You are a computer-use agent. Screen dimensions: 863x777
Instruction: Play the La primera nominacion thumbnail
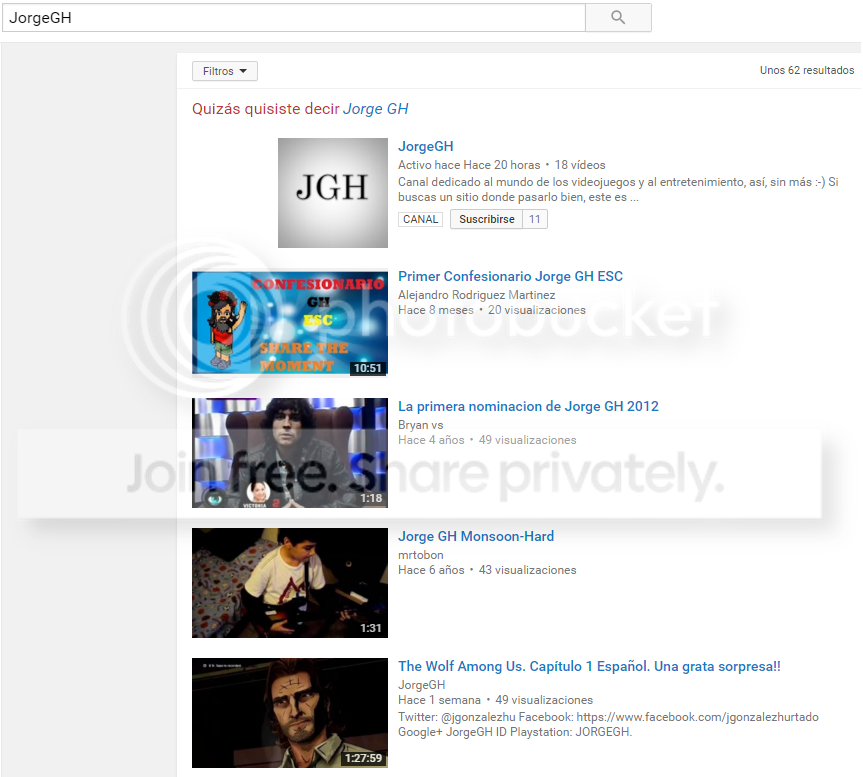pos(289,452)
